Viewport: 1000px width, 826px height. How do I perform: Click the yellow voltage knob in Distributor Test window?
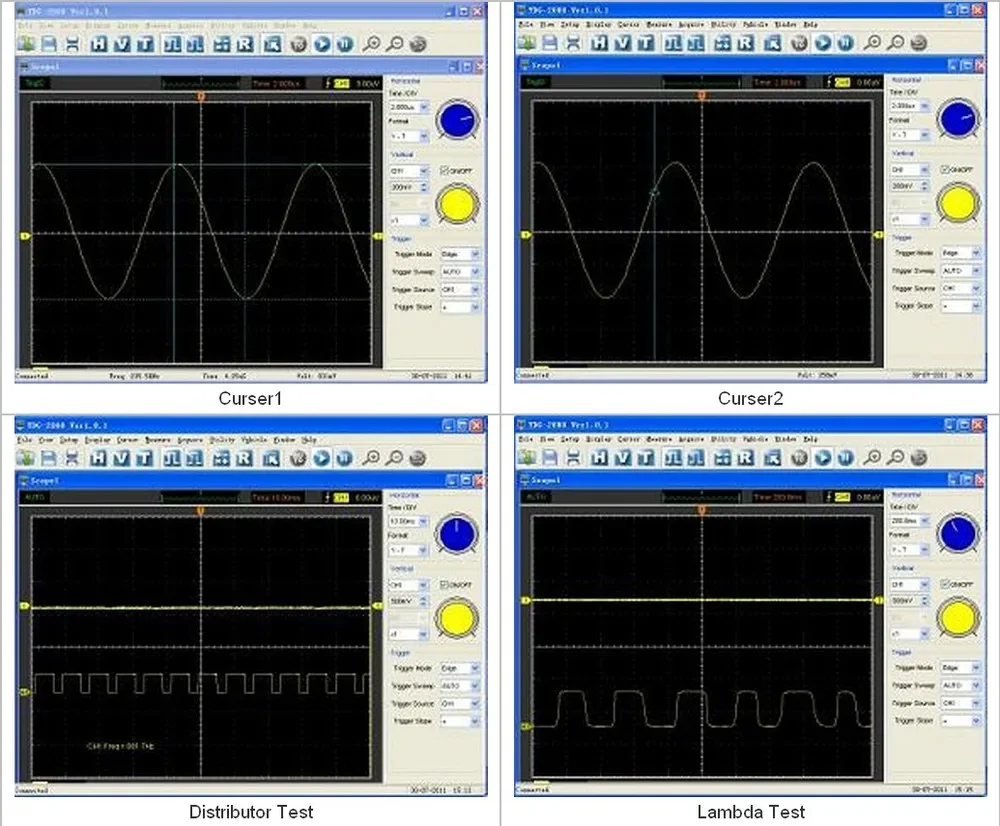pos(457,618)
